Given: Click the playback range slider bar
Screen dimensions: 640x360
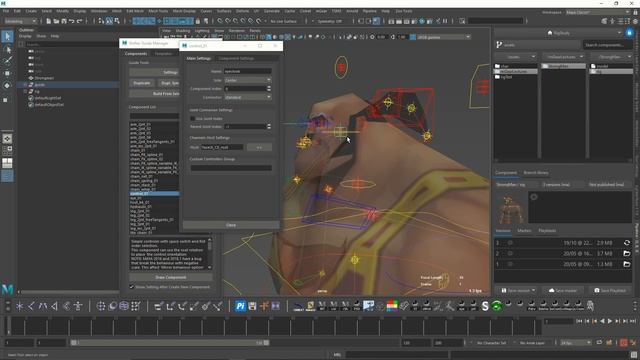Looking at the screenshot, I should click(170, 343).
